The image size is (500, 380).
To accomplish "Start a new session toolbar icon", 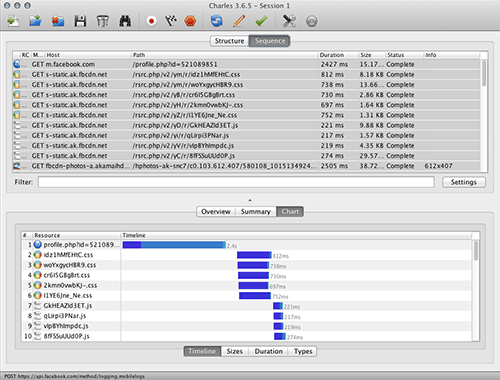I will pos(13,21).
